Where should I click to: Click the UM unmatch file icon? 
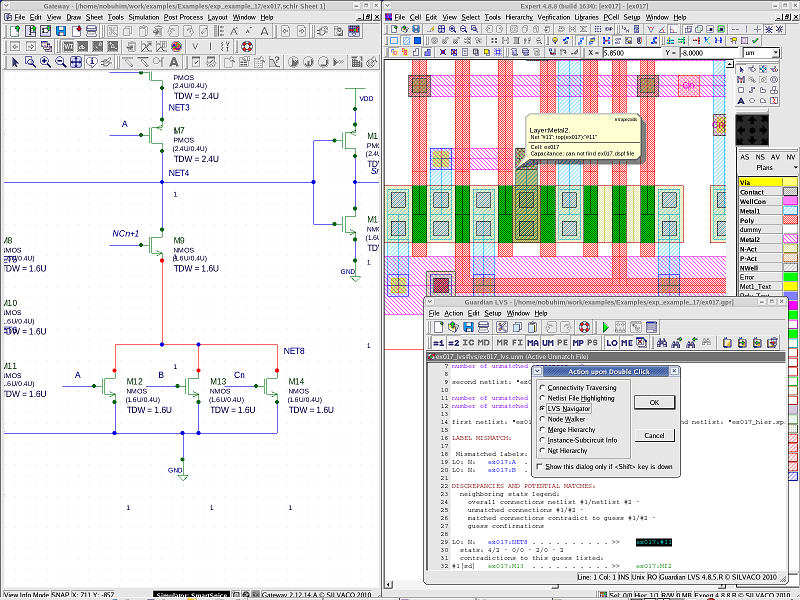[548, 343]
